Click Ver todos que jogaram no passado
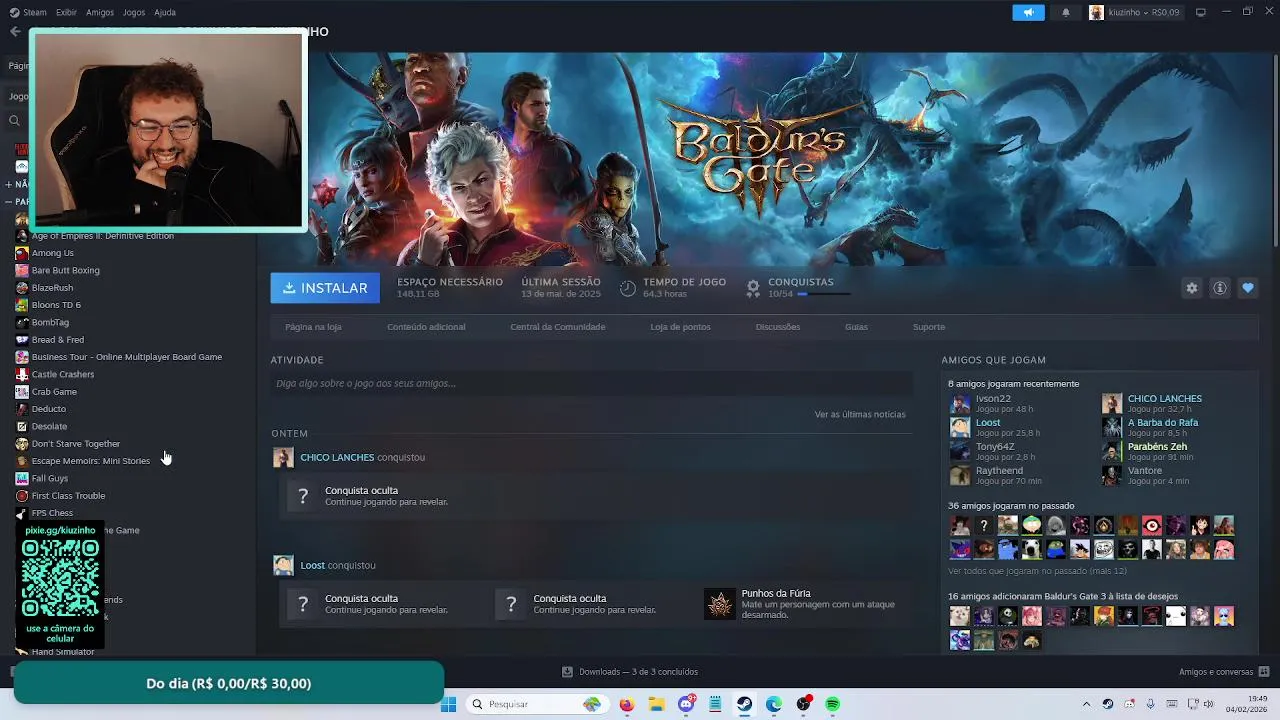The width and height of the screenshot is (1280, 720). point(1037,571)
